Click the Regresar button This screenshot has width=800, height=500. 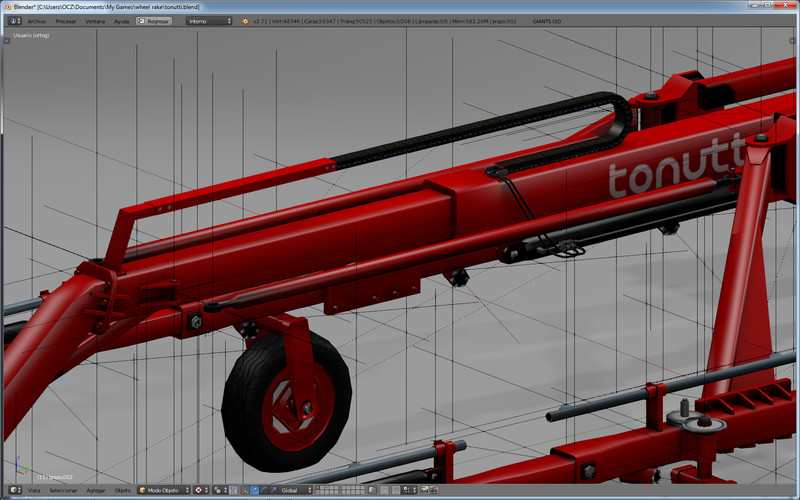[x=154, y=20]
